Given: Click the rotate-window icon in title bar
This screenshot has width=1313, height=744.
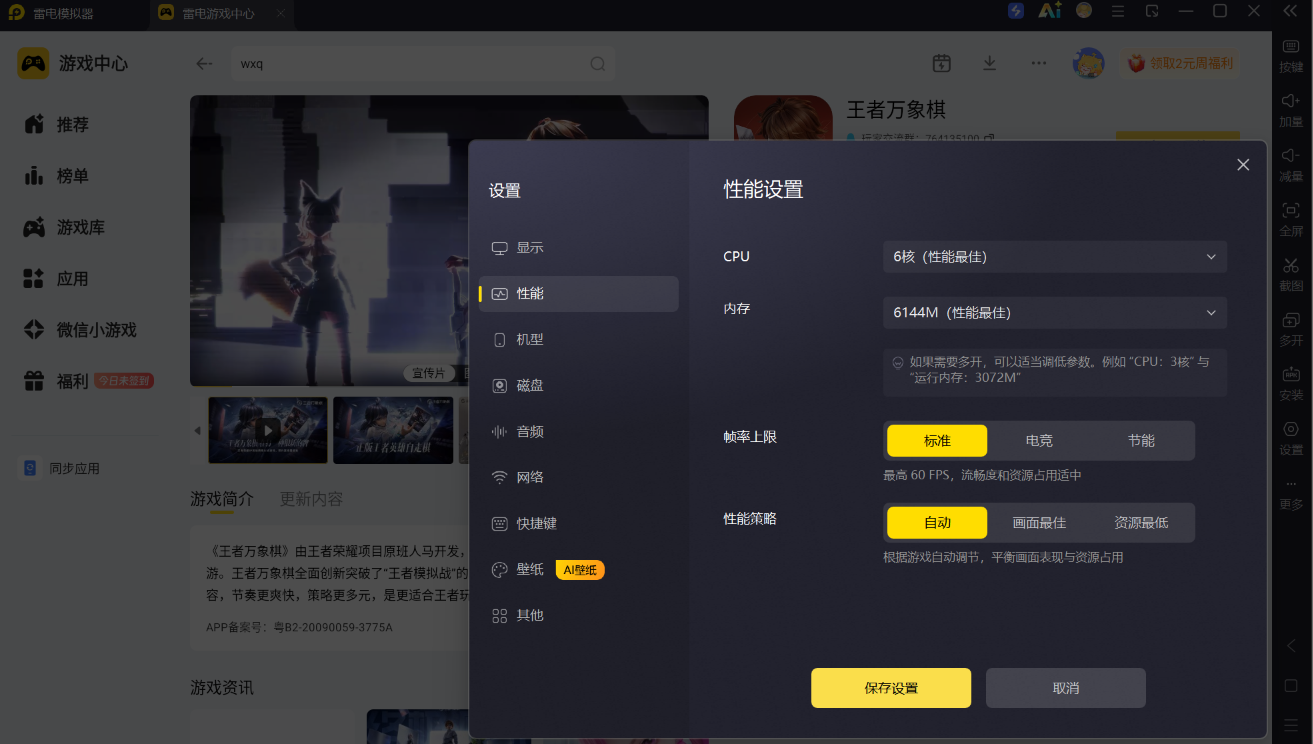Looking at the screenshot, I should (1152, 11).
